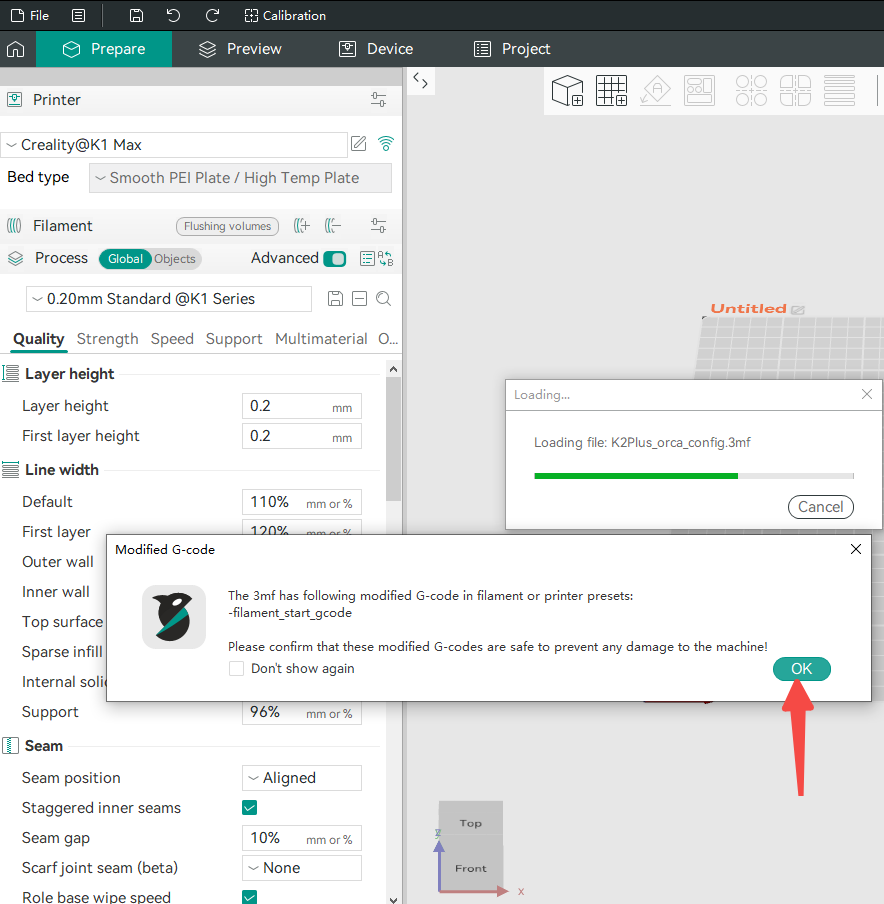Switch to the Preview tab
884x904 pixels.
[x=240, y=49]
